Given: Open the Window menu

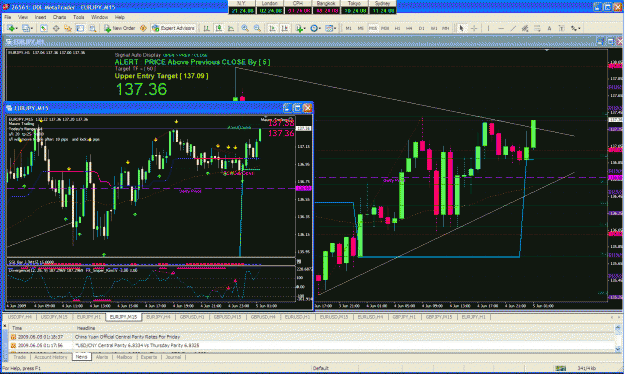Looking at the screenshot, I should click(99, 17).
